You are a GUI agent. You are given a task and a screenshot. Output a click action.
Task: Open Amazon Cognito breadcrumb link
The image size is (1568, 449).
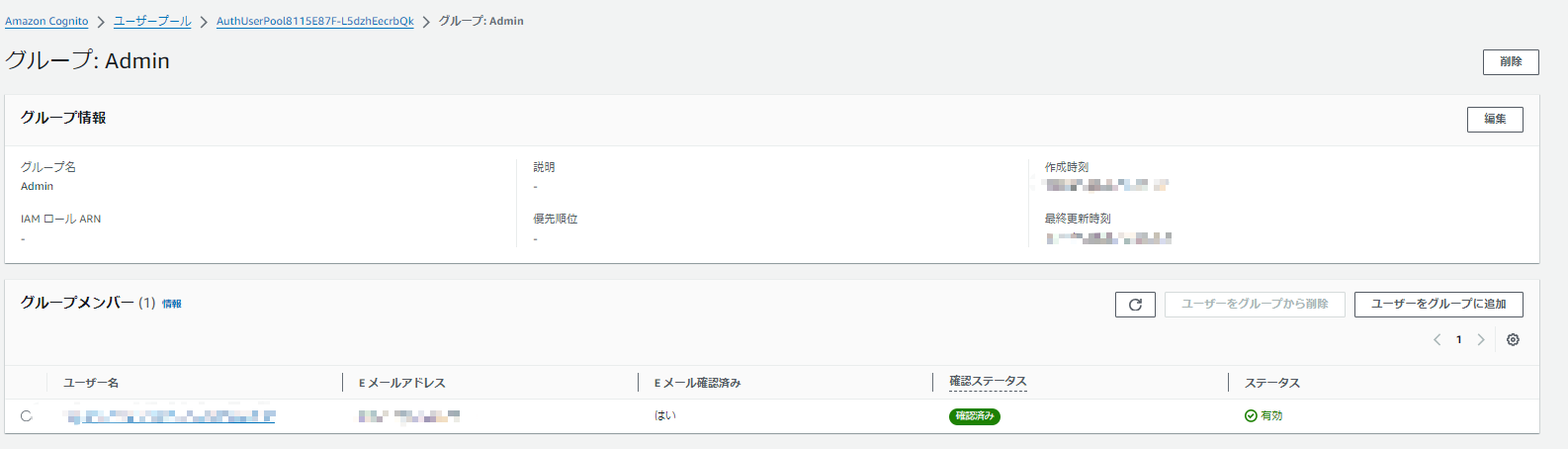pos(46,21)
